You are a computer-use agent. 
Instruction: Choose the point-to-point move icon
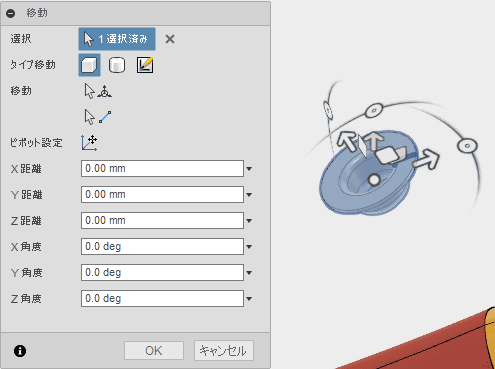(x=97, y=117)
